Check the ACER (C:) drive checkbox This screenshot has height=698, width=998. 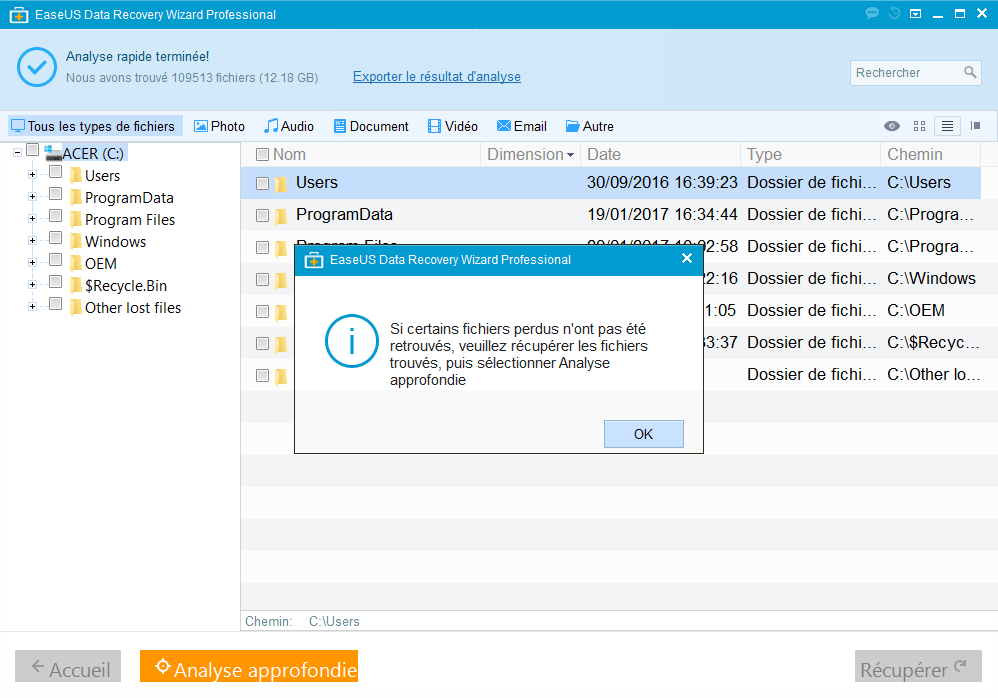tap(32, 150)
